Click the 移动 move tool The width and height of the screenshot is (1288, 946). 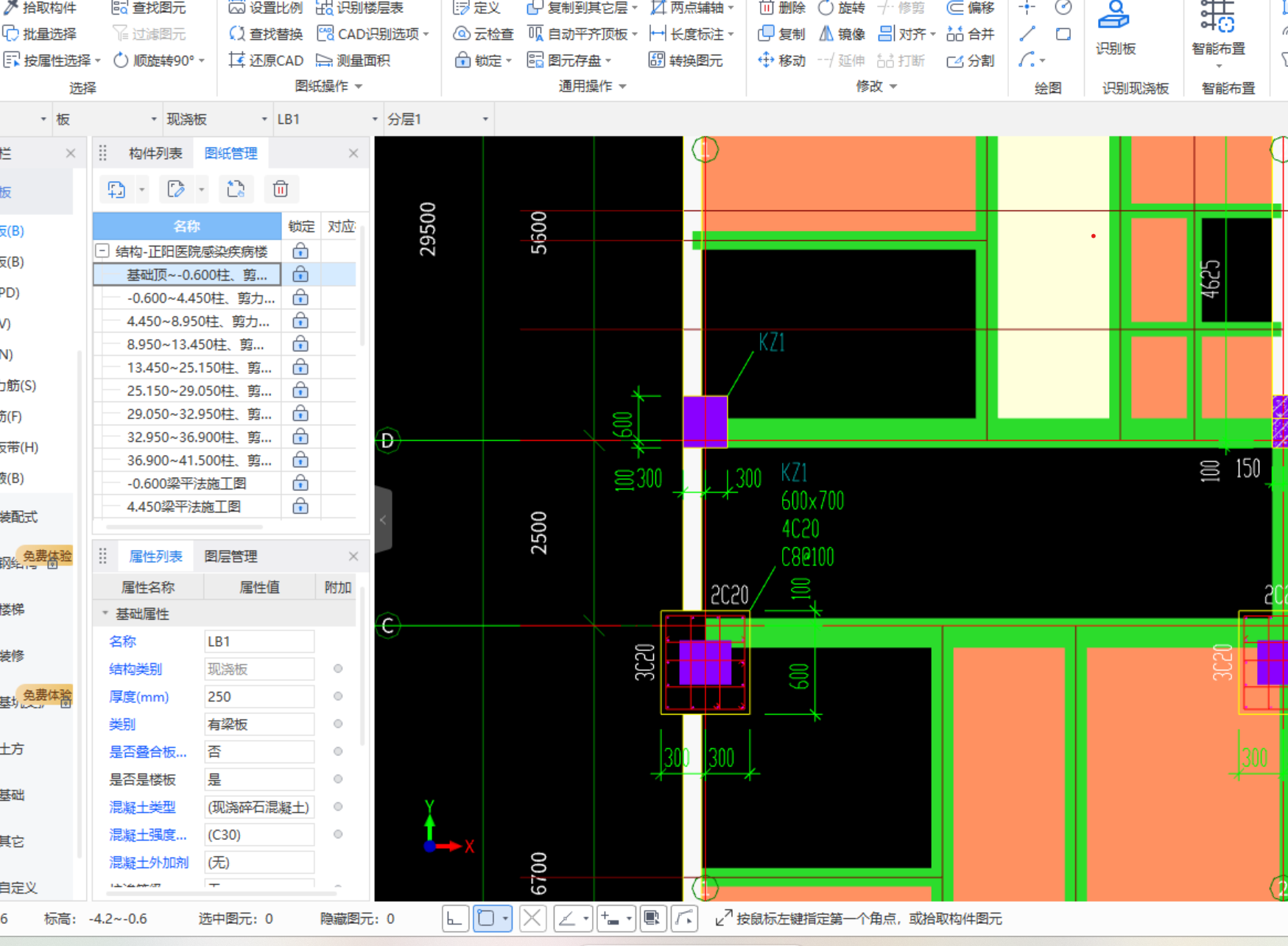point(782,60)
